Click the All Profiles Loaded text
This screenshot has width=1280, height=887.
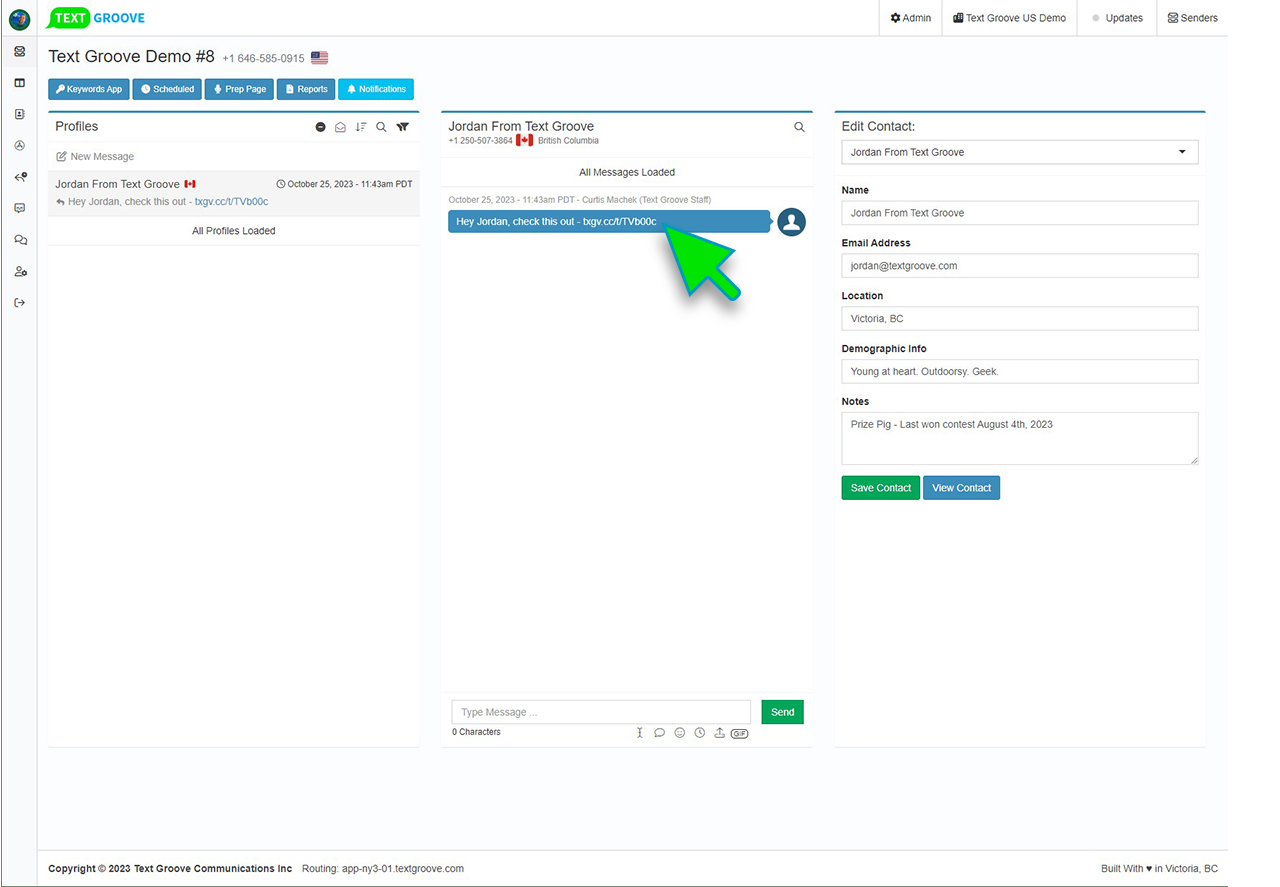pos(234,231)
